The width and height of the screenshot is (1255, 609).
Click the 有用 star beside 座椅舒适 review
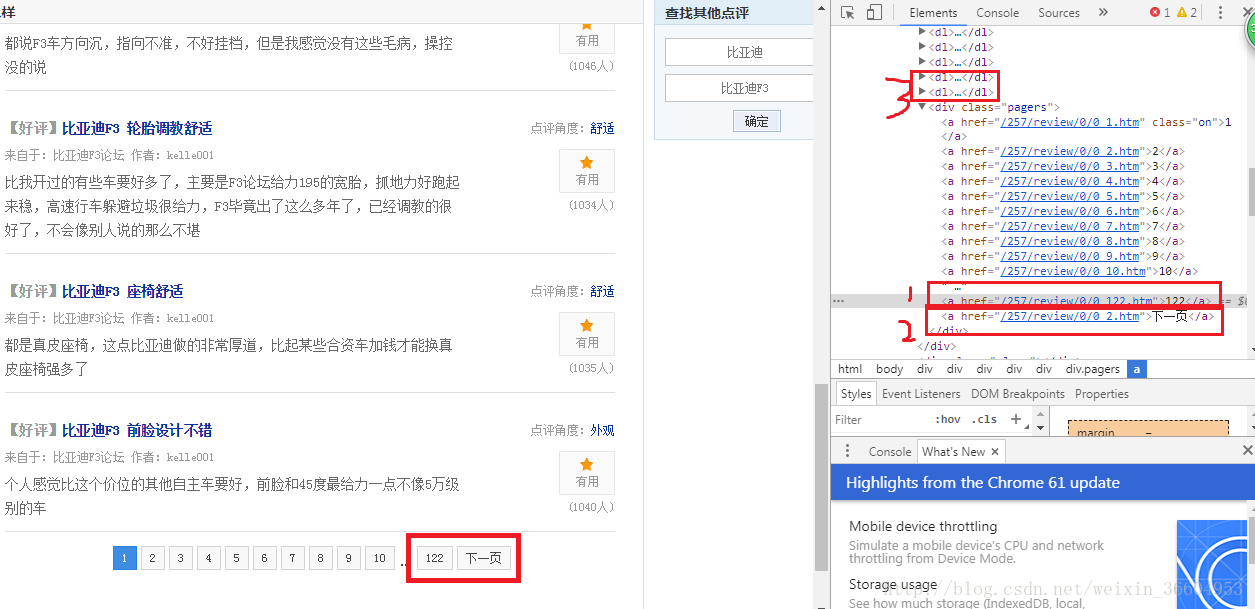(x=586, y=334)
